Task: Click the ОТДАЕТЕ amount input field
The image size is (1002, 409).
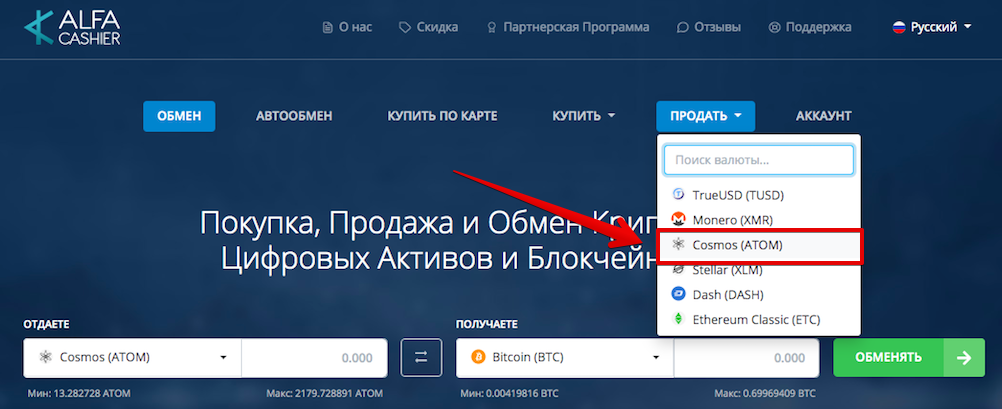Action: point(314,358)
